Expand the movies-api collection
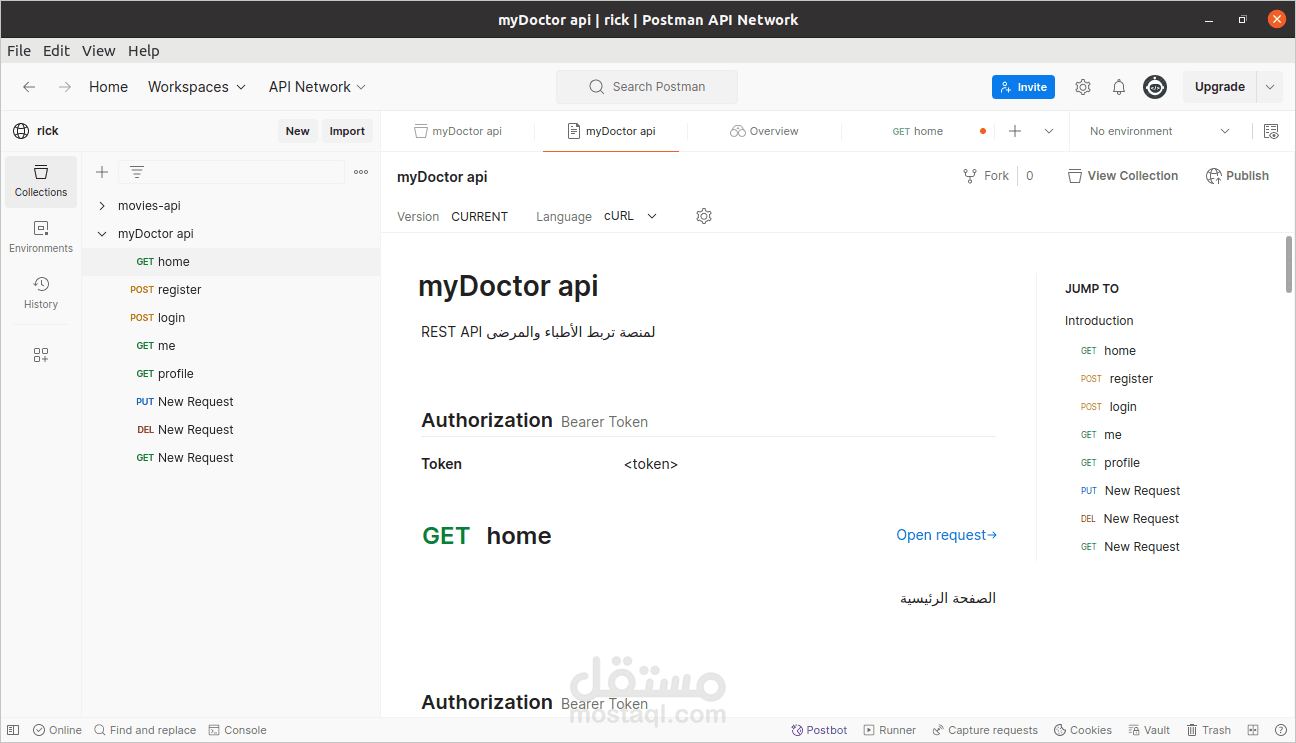The image size is (1296, 743). (100, 205)
